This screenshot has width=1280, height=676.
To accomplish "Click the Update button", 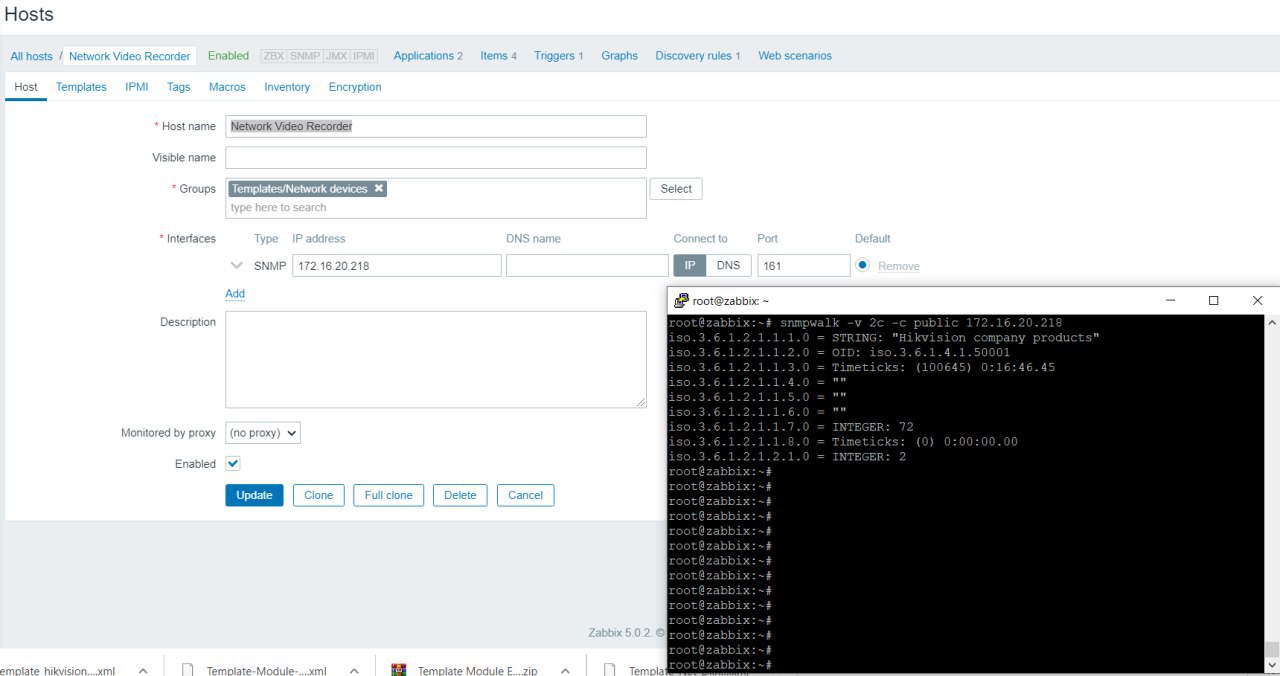I will (254, 495).
